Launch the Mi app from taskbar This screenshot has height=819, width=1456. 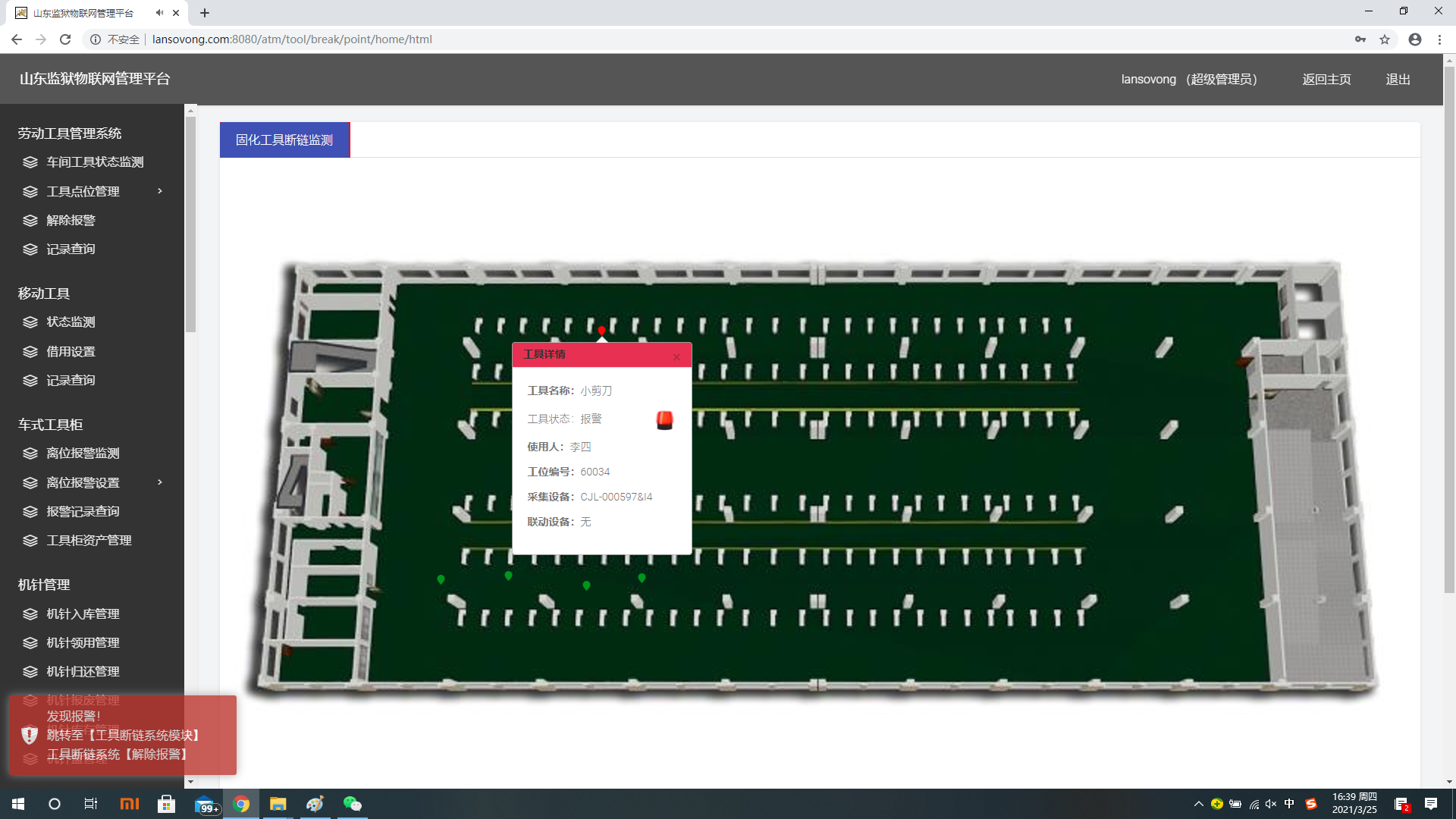coord(130,804)
